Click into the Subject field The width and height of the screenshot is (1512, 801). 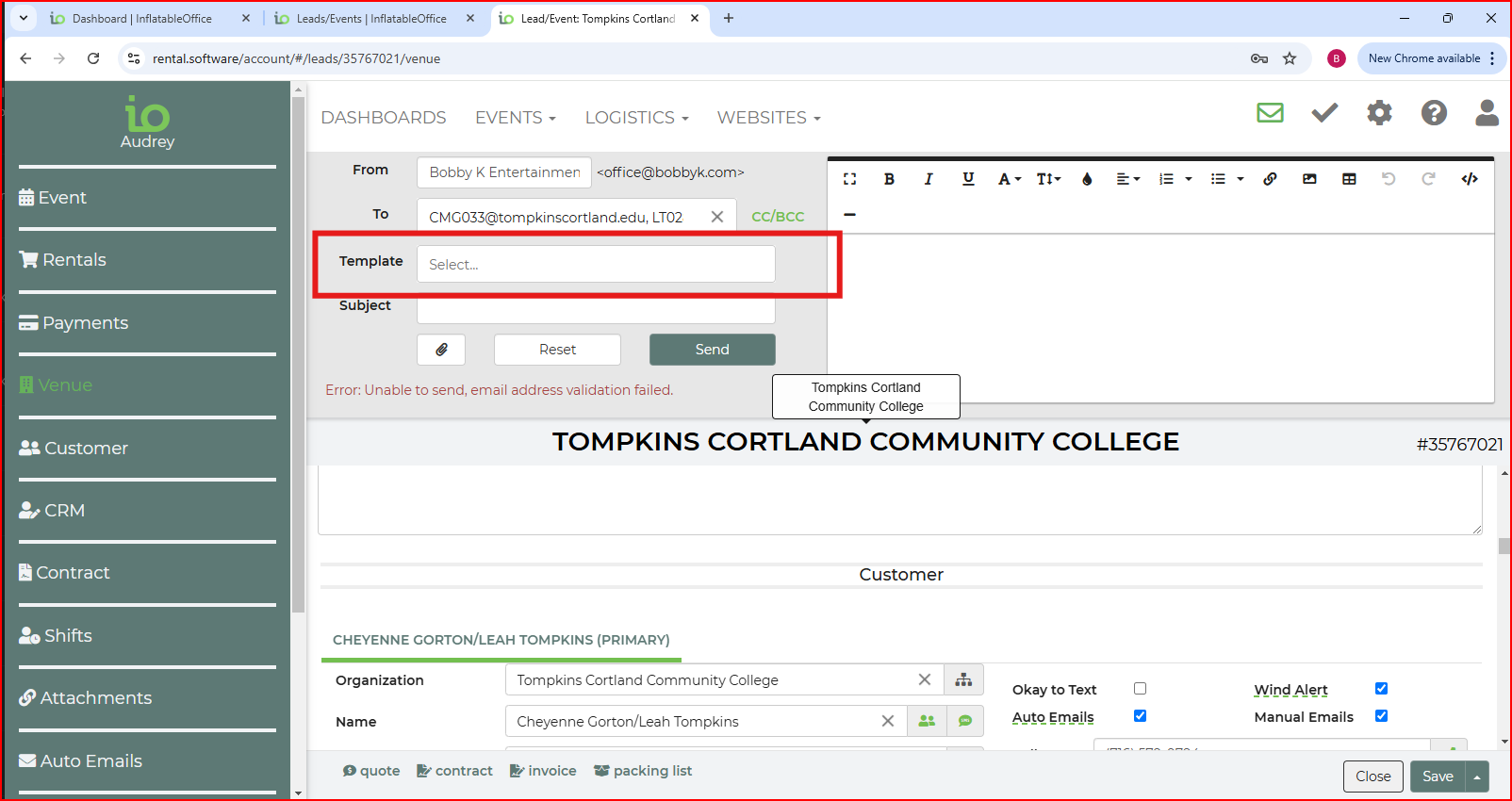pyautogui.click(x=596, y=309)
